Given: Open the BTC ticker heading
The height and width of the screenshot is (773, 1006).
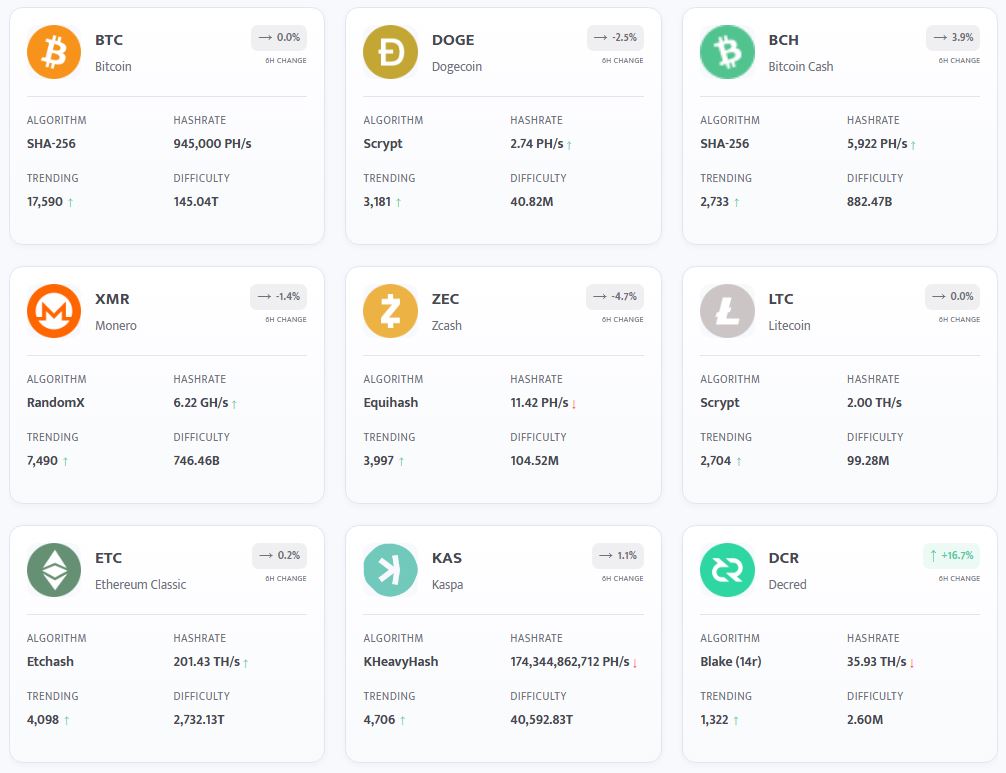Looking at the screenshot, I should point(109,40).
